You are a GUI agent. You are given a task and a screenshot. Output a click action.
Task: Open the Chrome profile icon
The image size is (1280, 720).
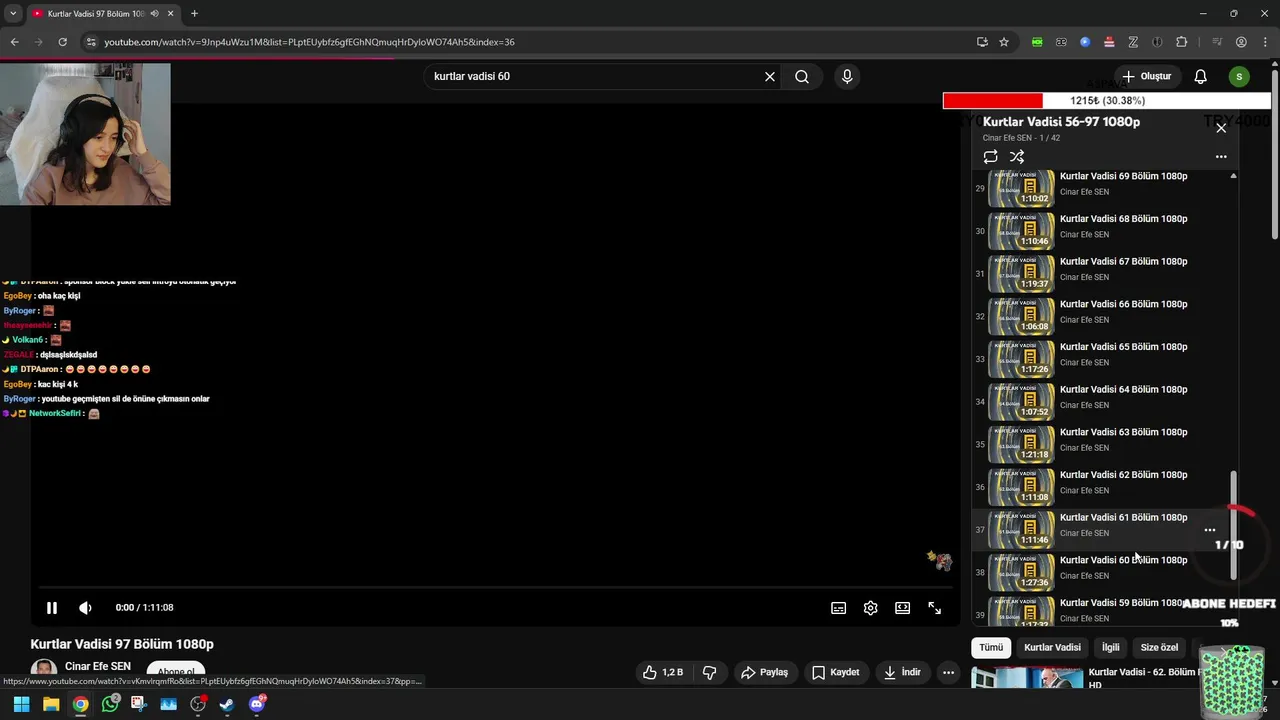pyautogui.click(x=1241, y=42)
